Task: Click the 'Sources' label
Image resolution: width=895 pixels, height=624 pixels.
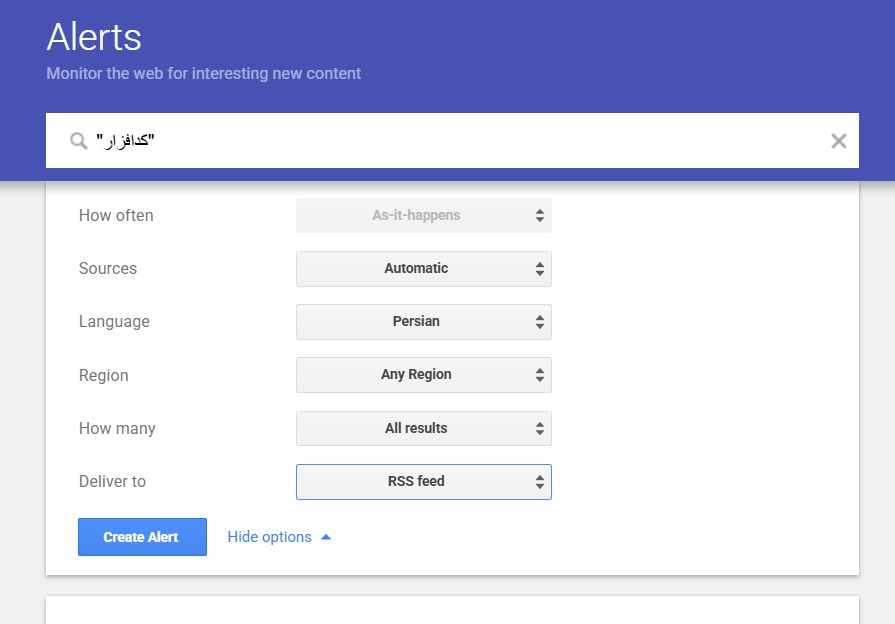Action: [108, 268]
